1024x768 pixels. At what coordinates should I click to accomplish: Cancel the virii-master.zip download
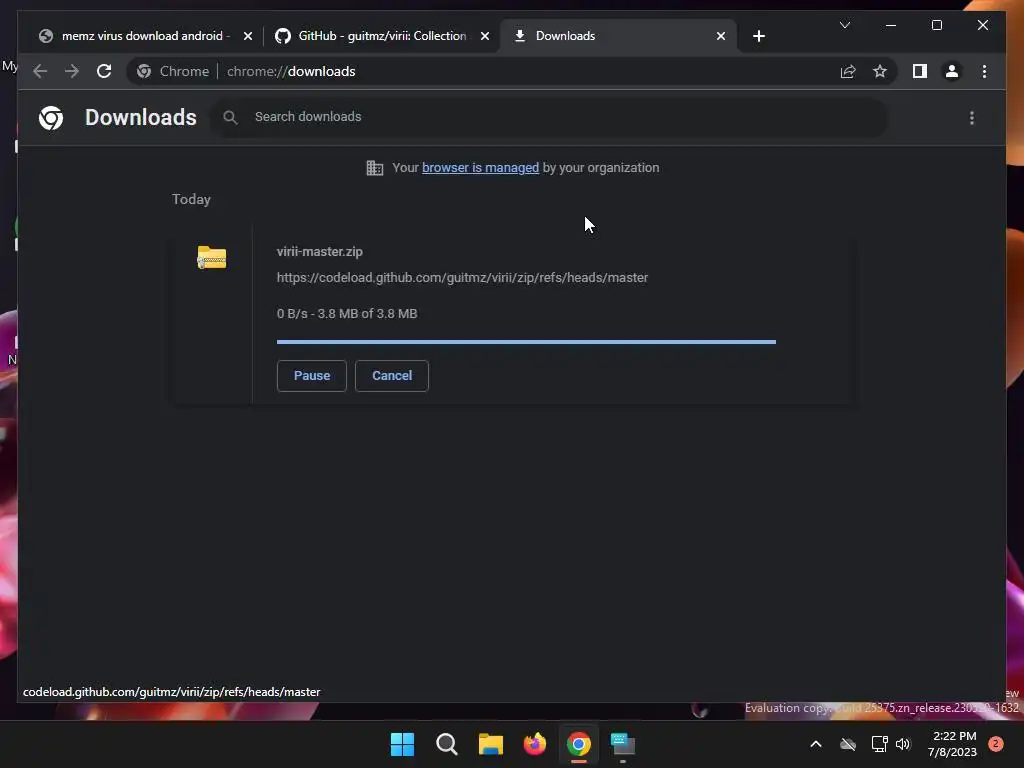pos(392,376)
